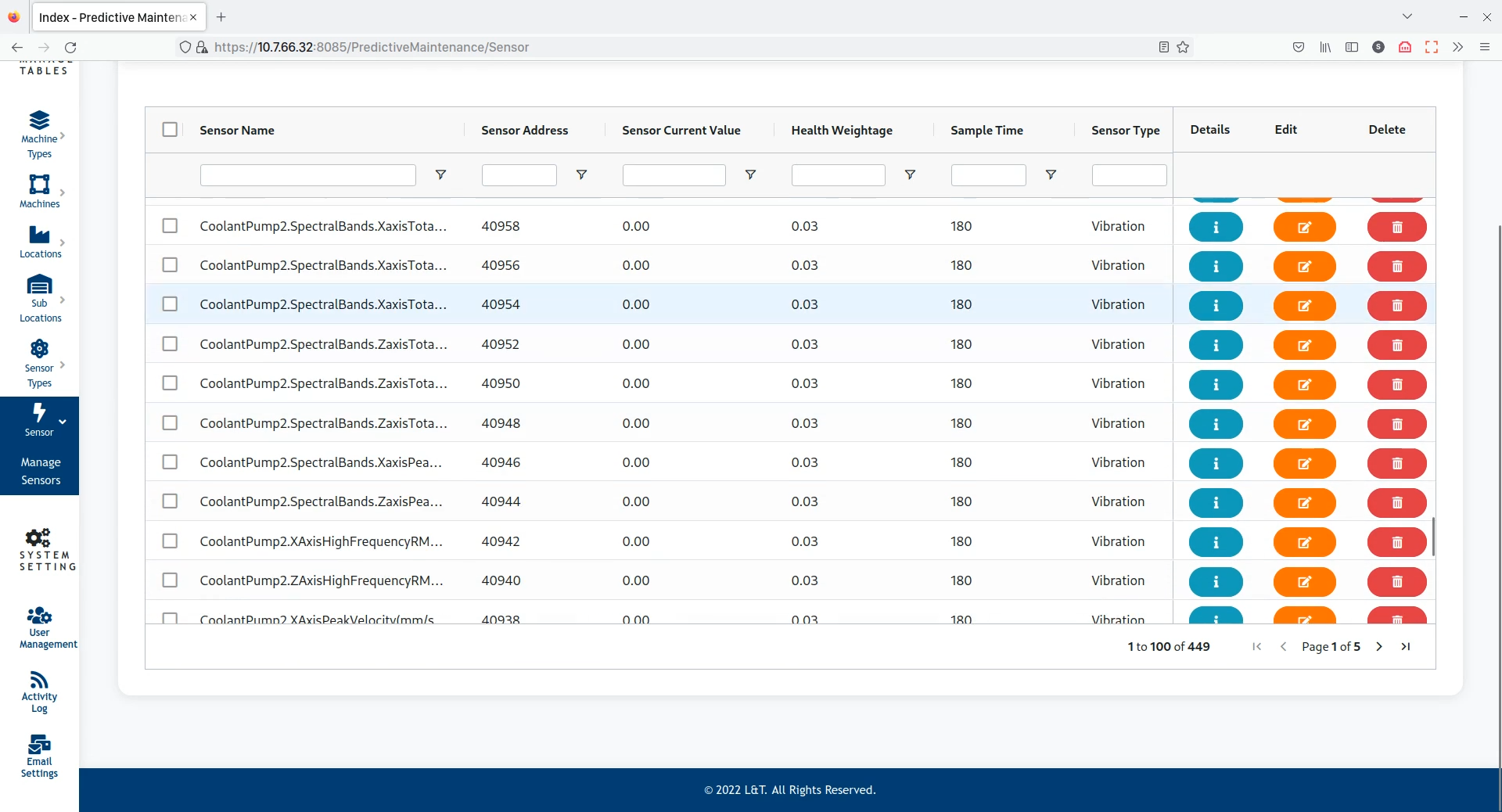
Task: Delete sensor with address 40948
Action: [1397, 424]
